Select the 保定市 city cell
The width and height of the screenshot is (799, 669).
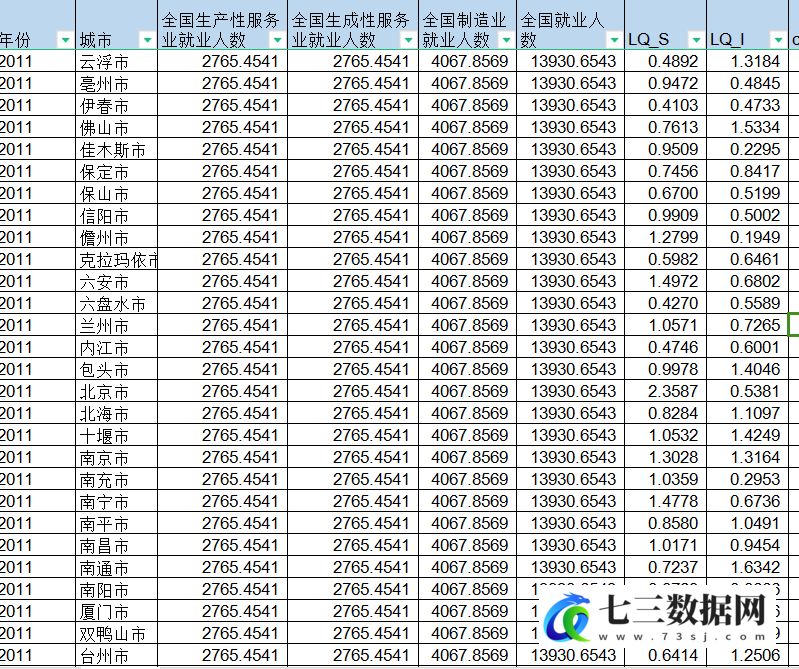[116, 171]
